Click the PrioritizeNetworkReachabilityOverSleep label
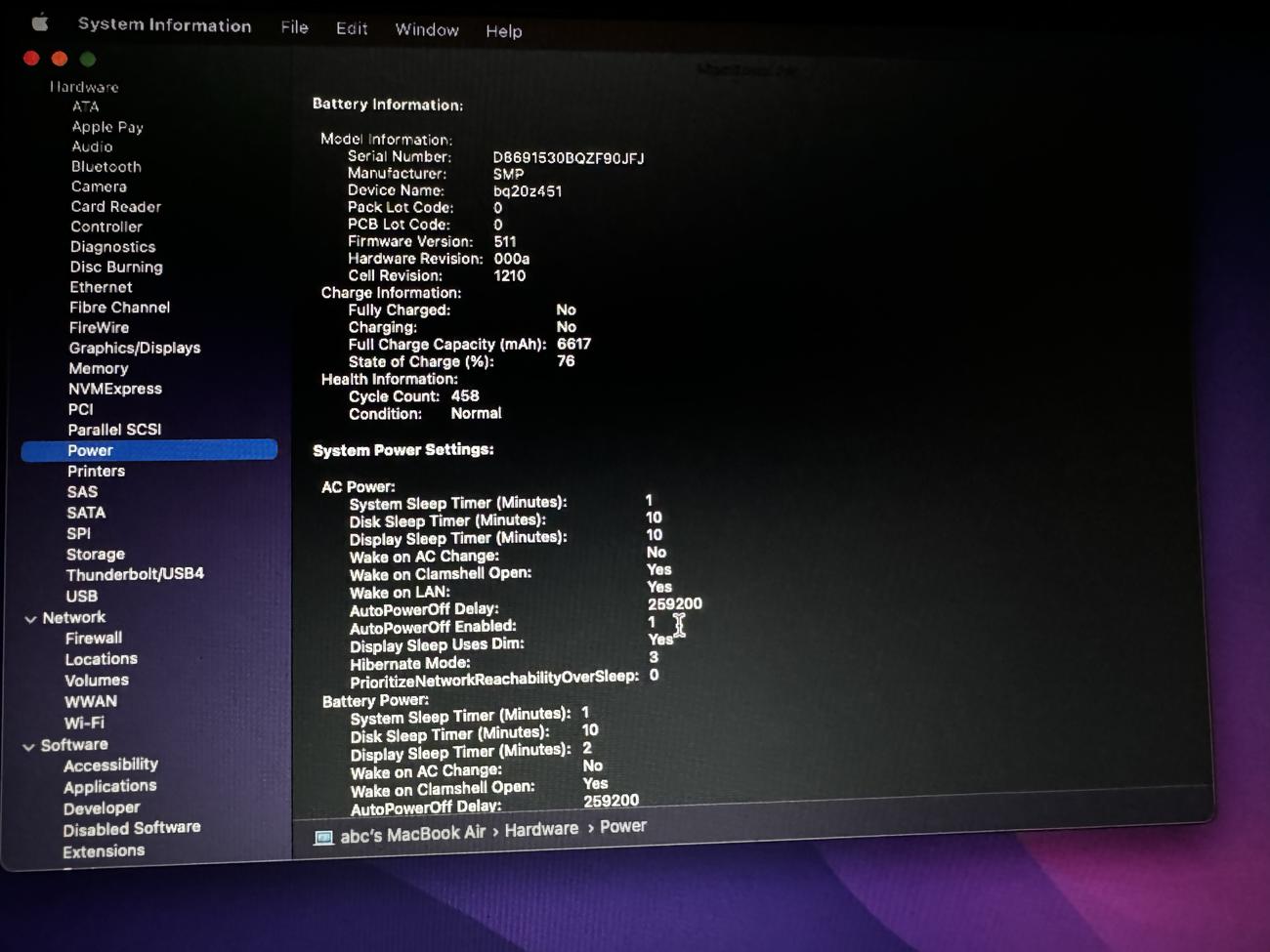The height and width of the screenshot is (952, 1270). [x=494, y=680]
